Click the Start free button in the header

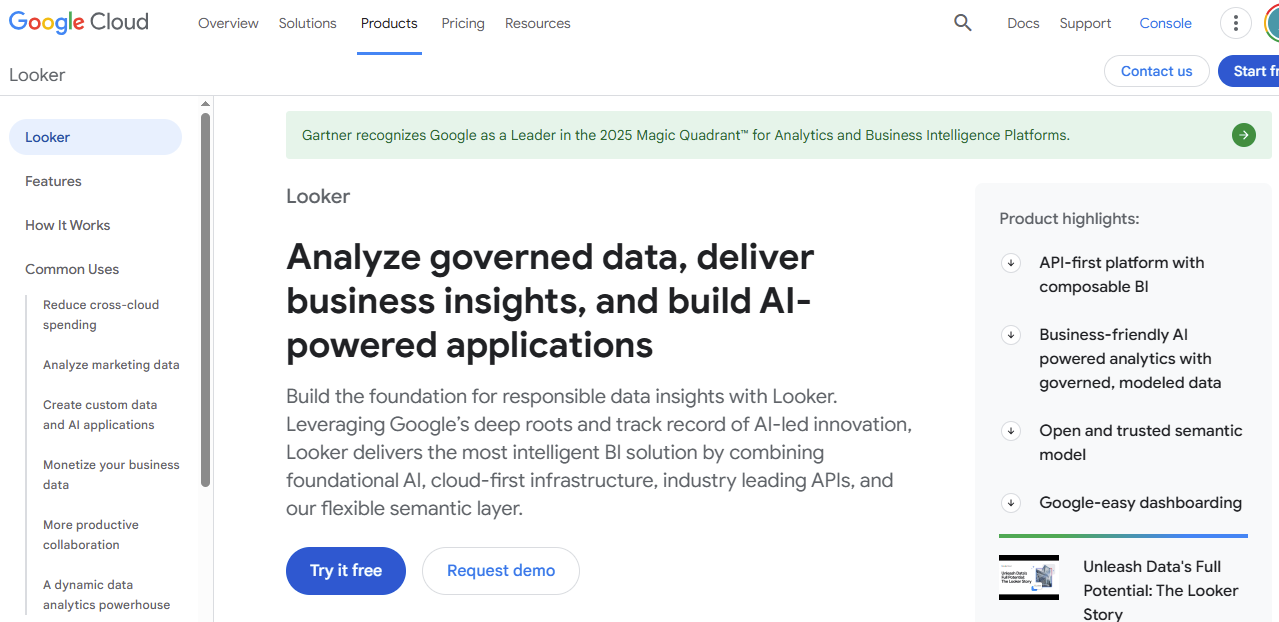(1249, 71)
